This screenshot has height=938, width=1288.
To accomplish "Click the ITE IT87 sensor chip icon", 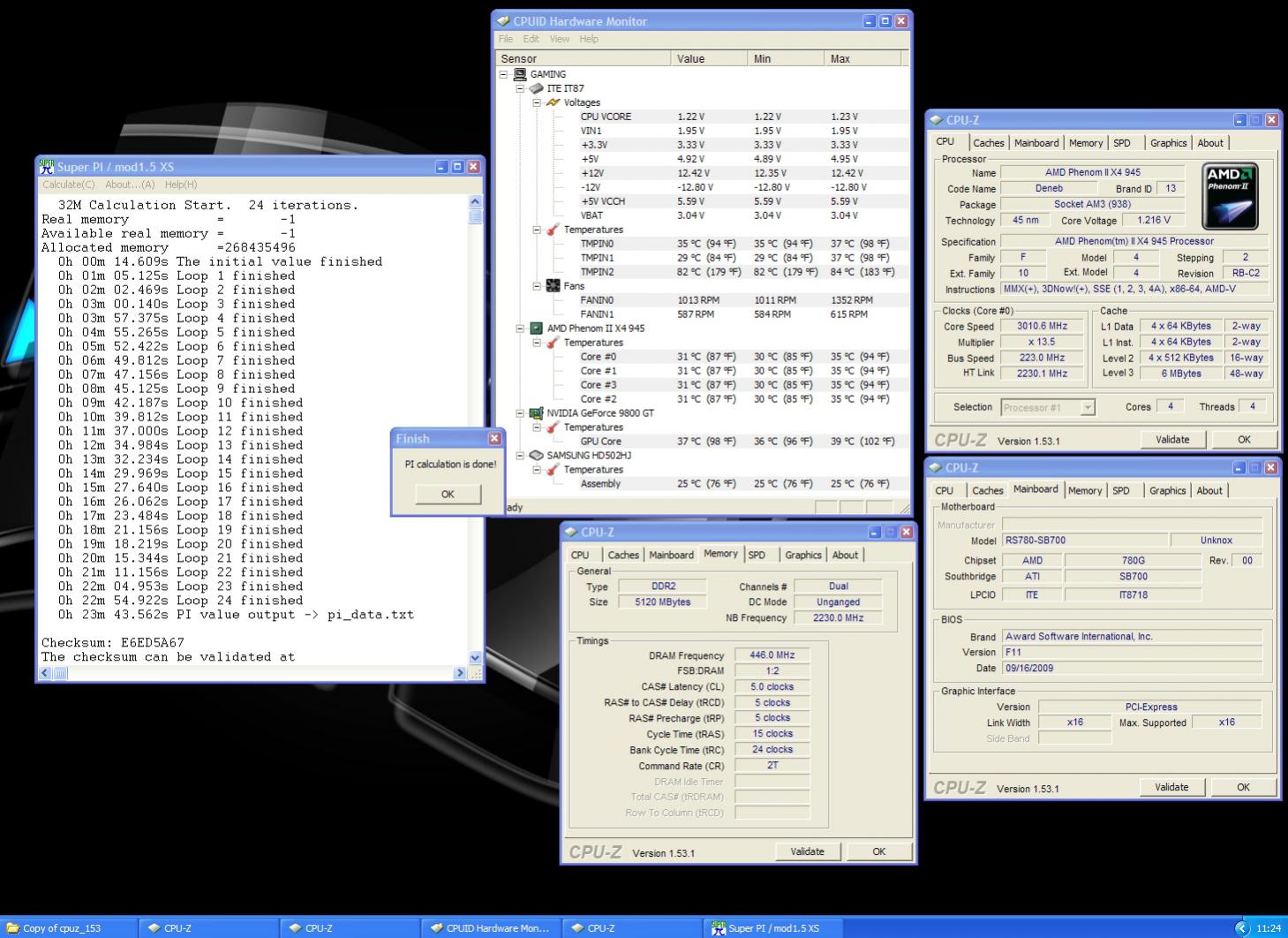I will [x=536, y=88].
